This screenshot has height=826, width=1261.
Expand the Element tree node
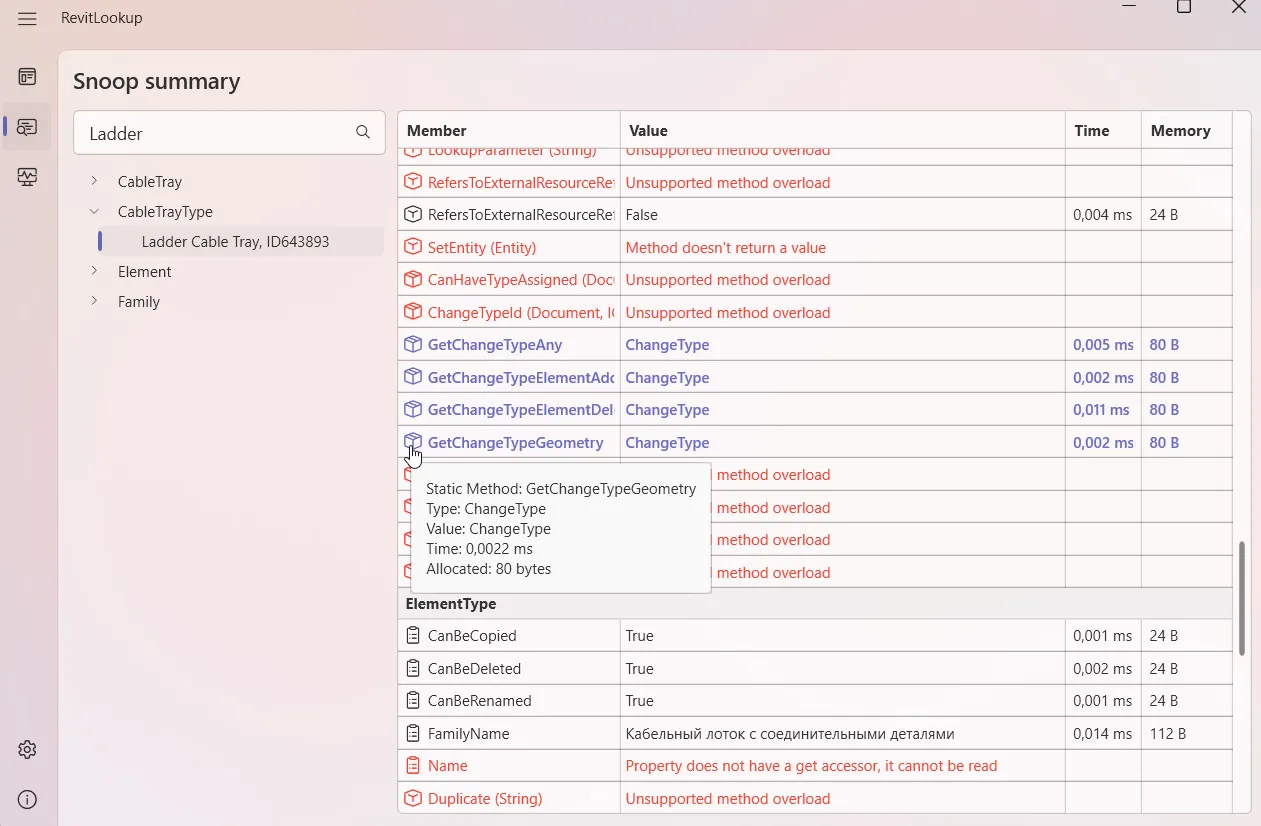click(x=94, y=271)
